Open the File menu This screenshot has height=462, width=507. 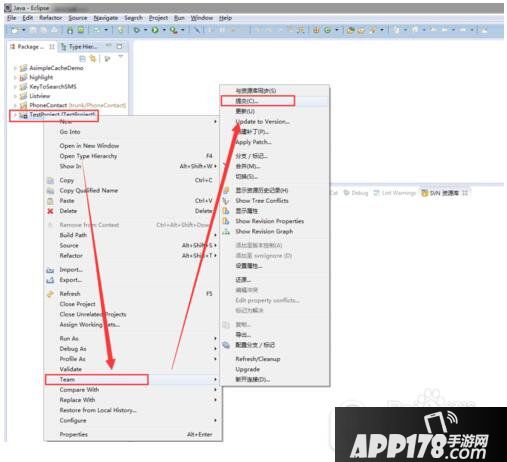click(12, 18)
